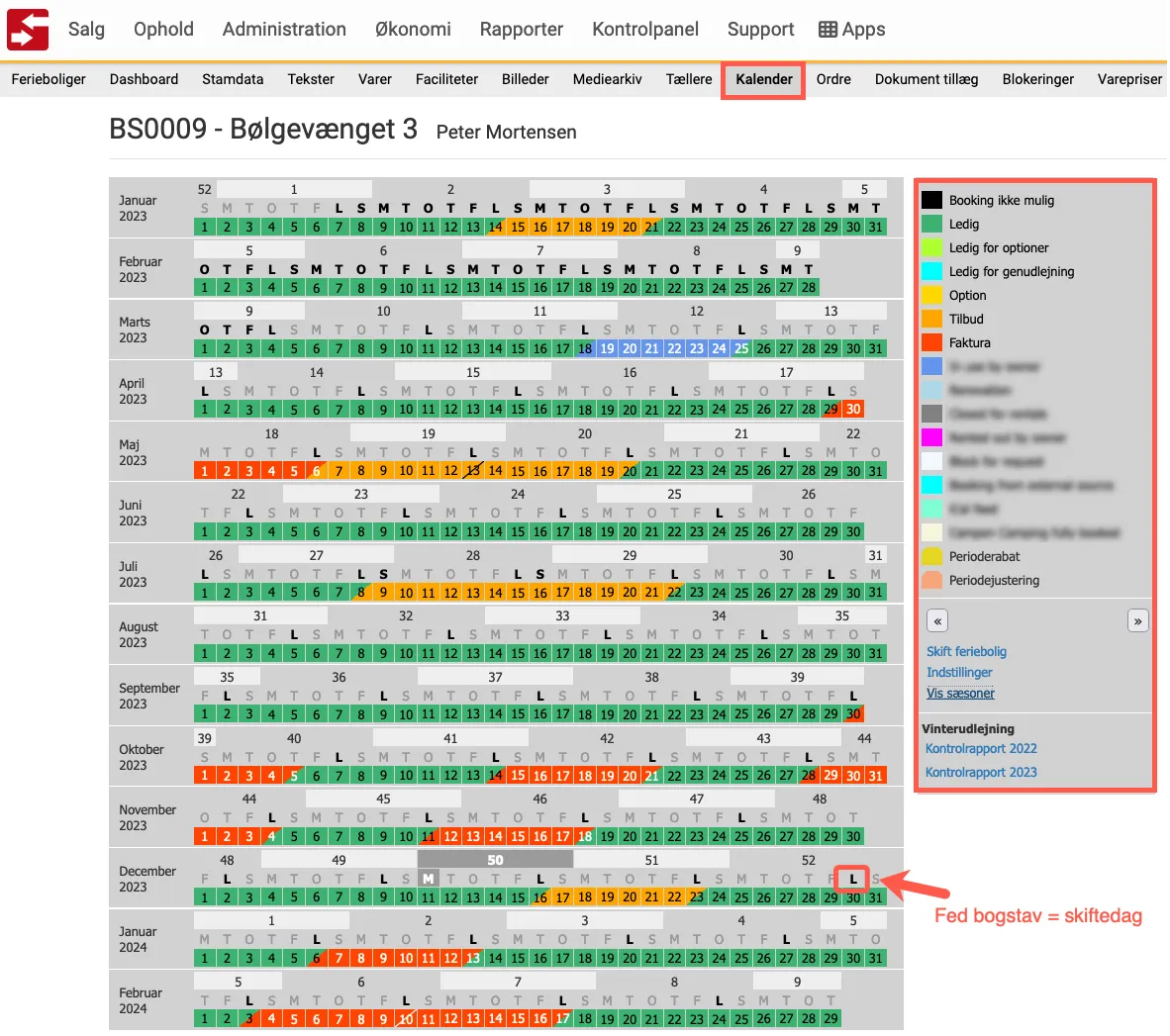The height and width of the screenshot is (1036, 1170).
Task: Click the Skift feriebolig link
Action: click(966, 651)
